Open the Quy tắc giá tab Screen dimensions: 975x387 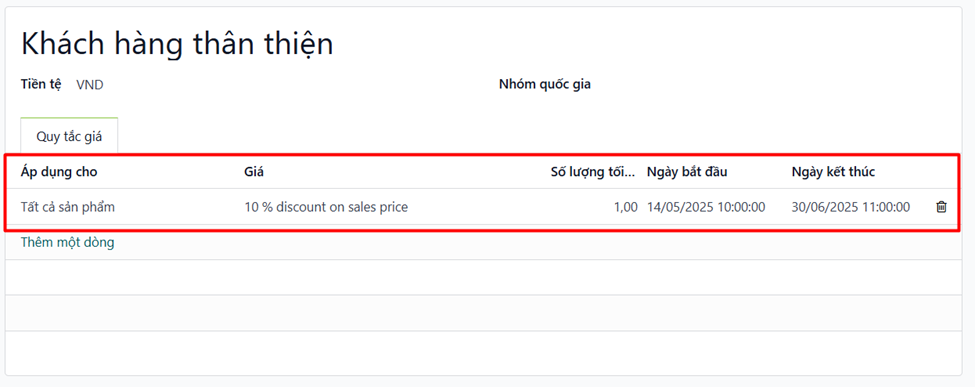point(69,137)
